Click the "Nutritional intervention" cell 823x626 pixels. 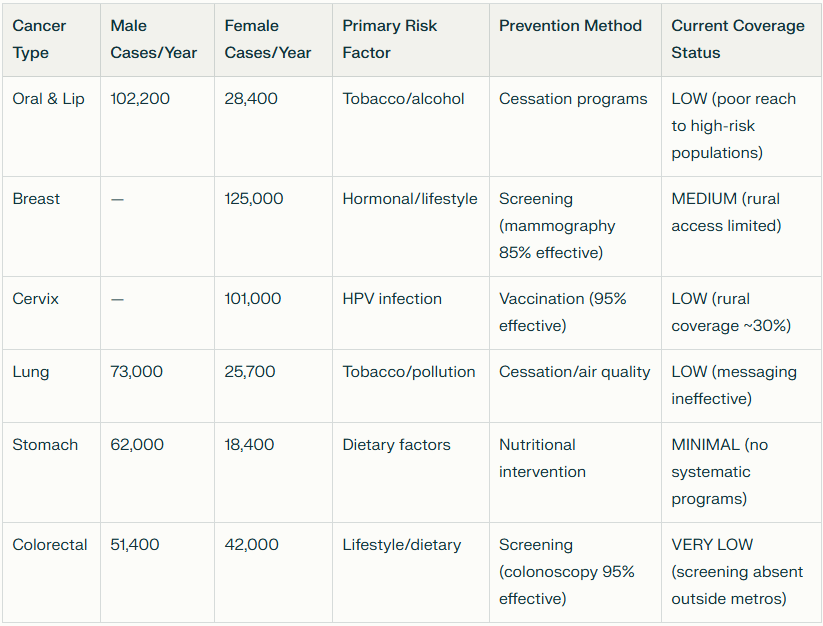pyautogui.click(x=542, y=458)
